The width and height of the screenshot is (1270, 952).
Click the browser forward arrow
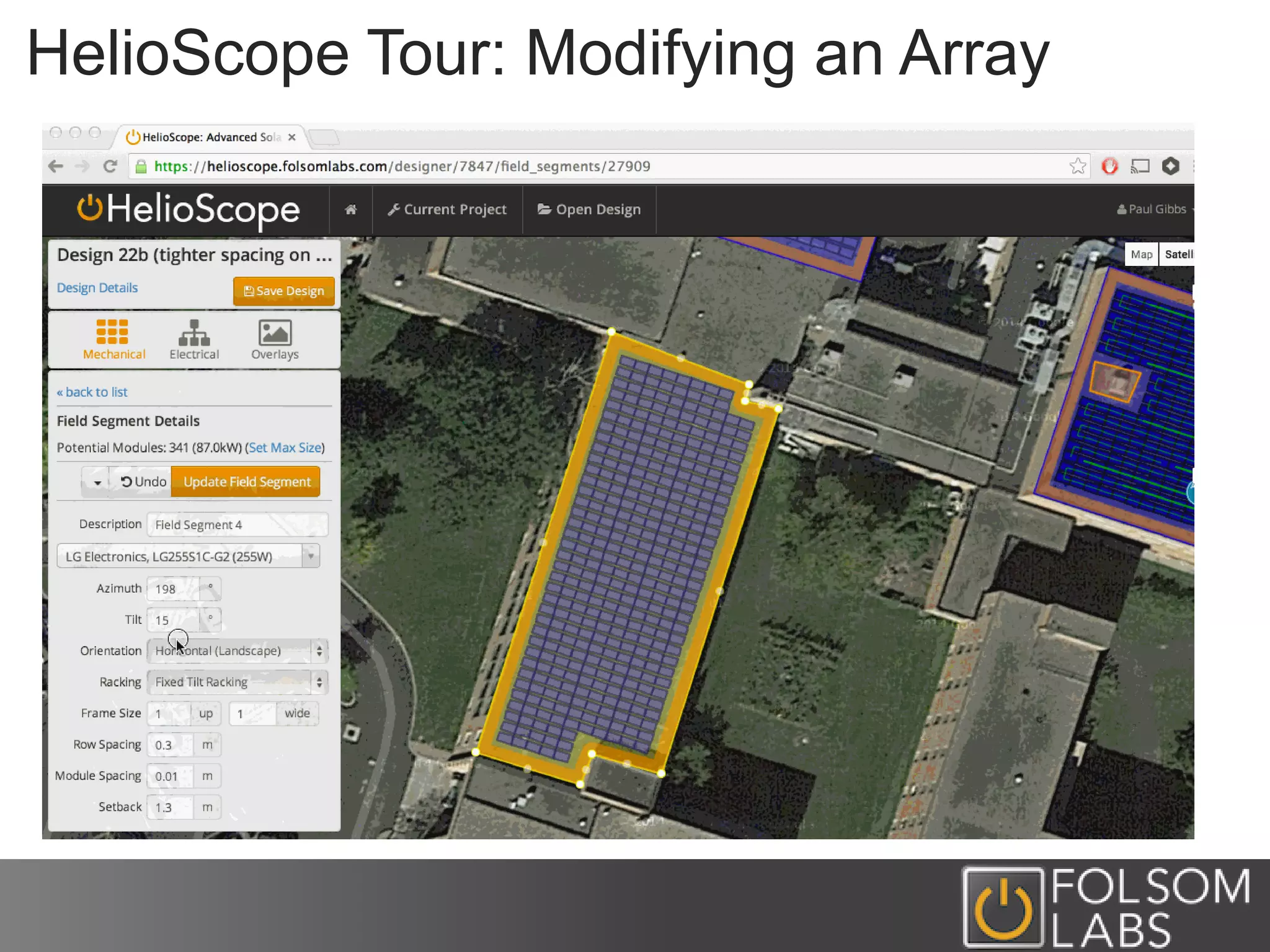[82, 166]
